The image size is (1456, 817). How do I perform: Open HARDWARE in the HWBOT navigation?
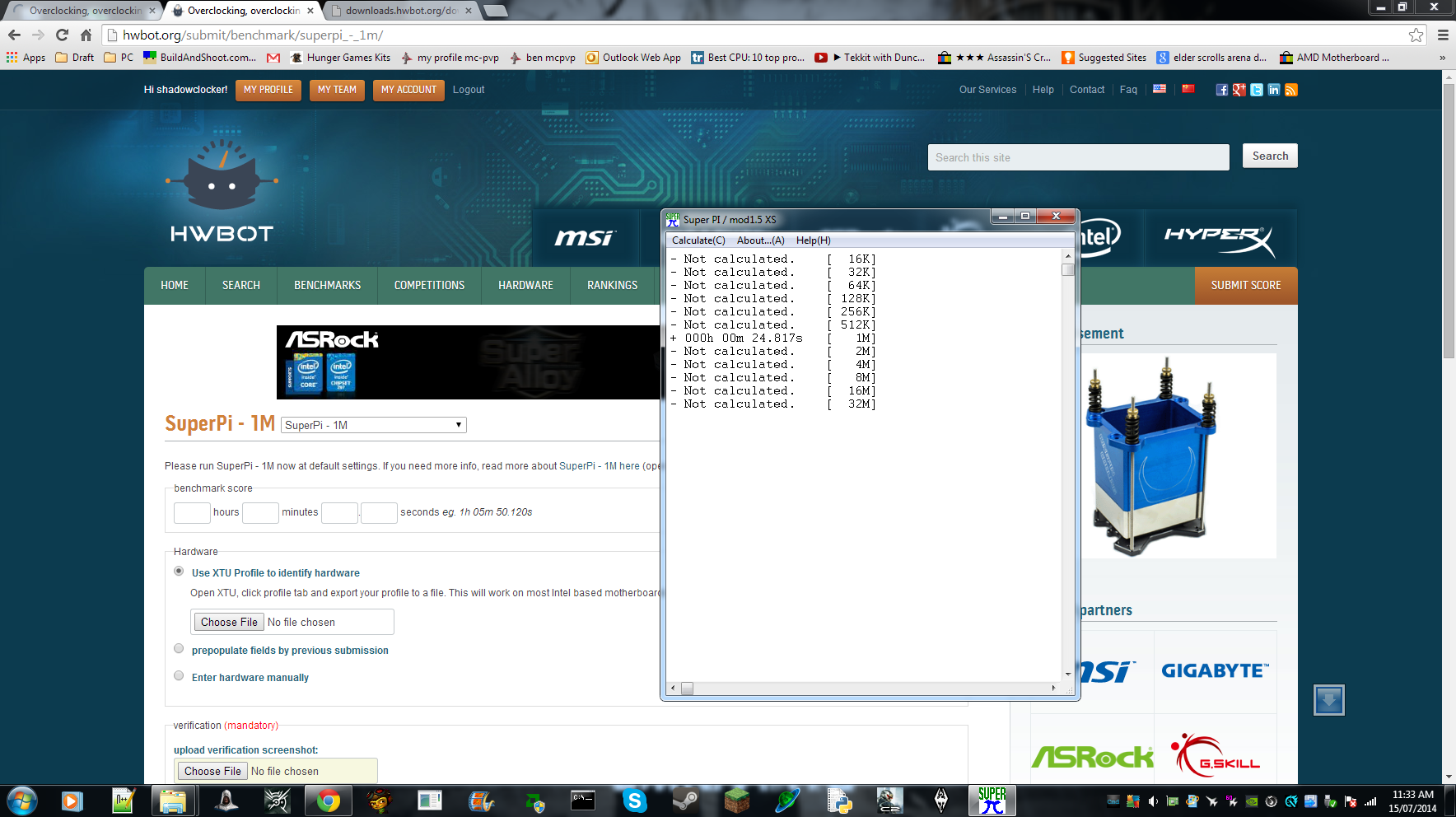525,286
